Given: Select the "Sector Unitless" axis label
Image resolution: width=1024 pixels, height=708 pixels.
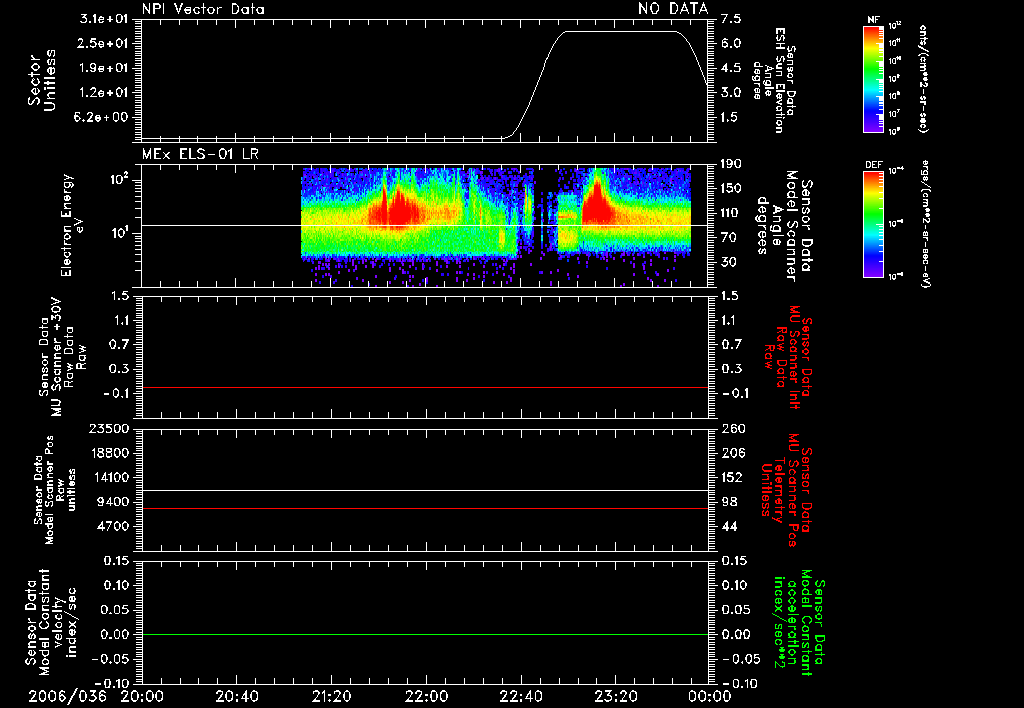Looking at the screenshot, I should 42,80.
